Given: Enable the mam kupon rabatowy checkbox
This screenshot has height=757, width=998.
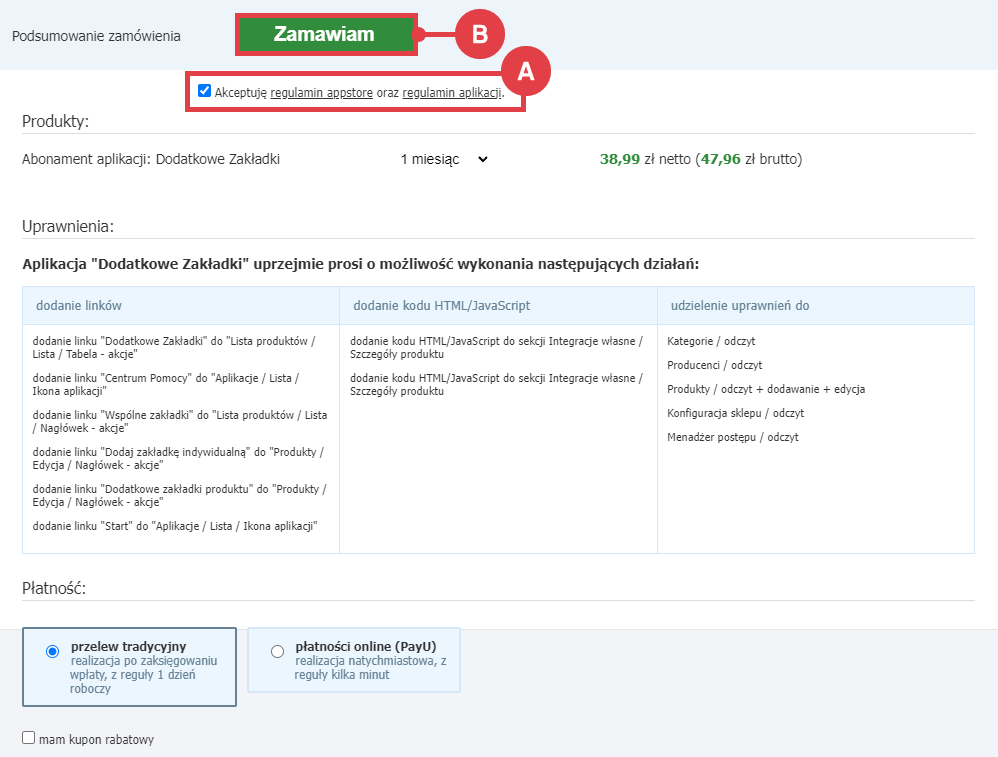Looking at the screenshot, I should 29,738.
